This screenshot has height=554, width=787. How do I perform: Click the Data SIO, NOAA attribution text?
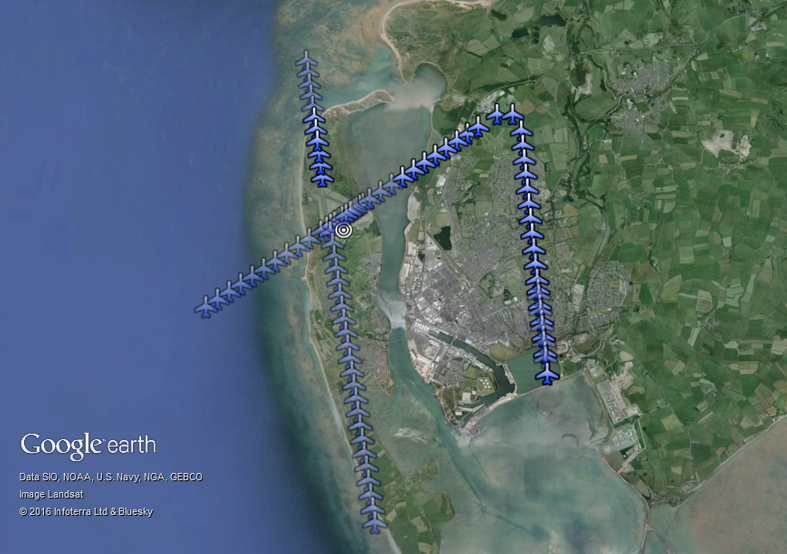[x=110, y=477]
